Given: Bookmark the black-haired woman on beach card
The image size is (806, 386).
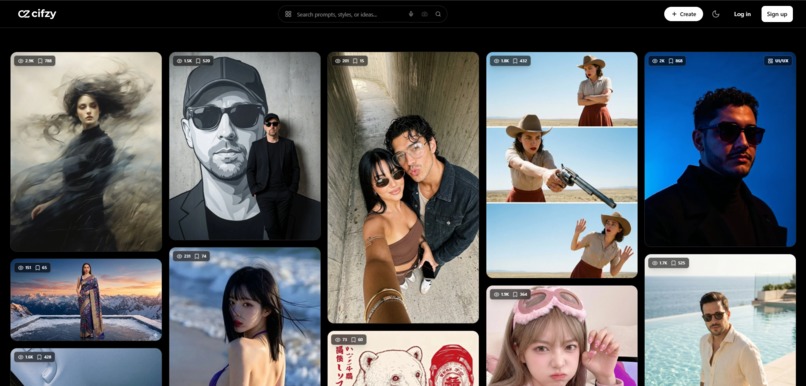Looking at the screenshot, I should pos(197,256).
